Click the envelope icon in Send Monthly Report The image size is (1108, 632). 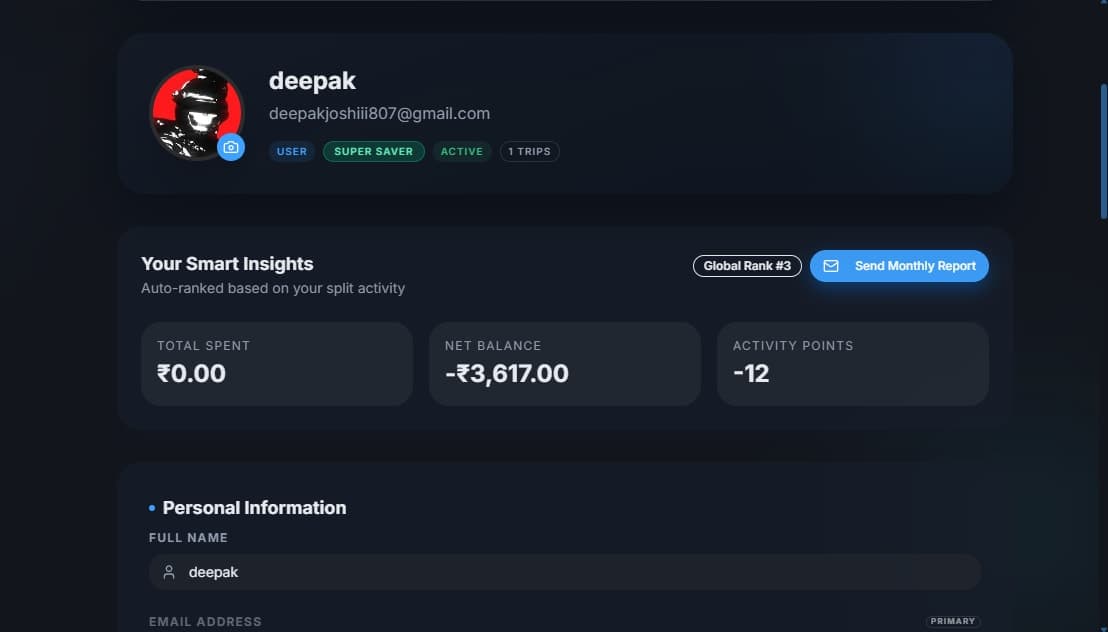(831, 266)
